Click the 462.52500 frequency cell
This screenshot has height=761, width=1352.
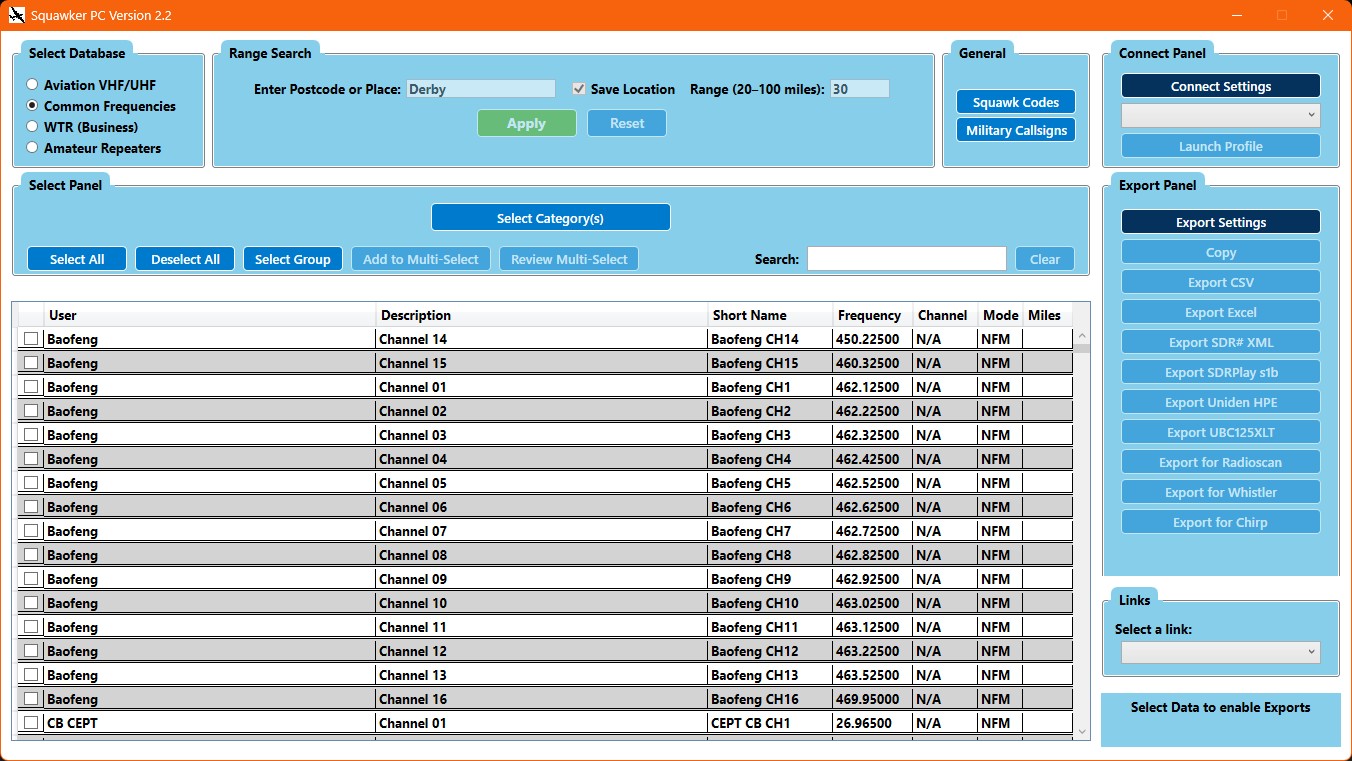[x=872, y=483]
